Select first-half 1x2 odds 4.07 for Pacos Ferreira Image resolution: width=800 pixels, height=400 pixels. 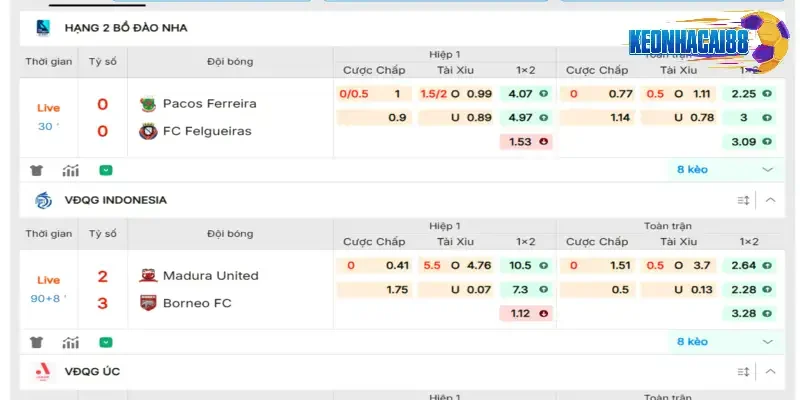click(526, 94)
